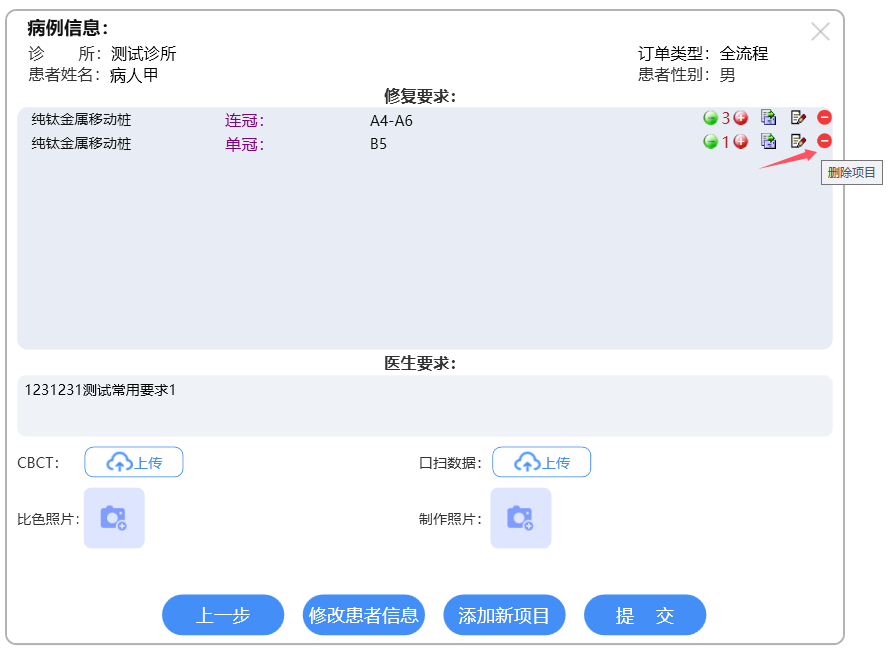Add a production photo
Viewport: 888px width, 656px height.
point(520,518)
